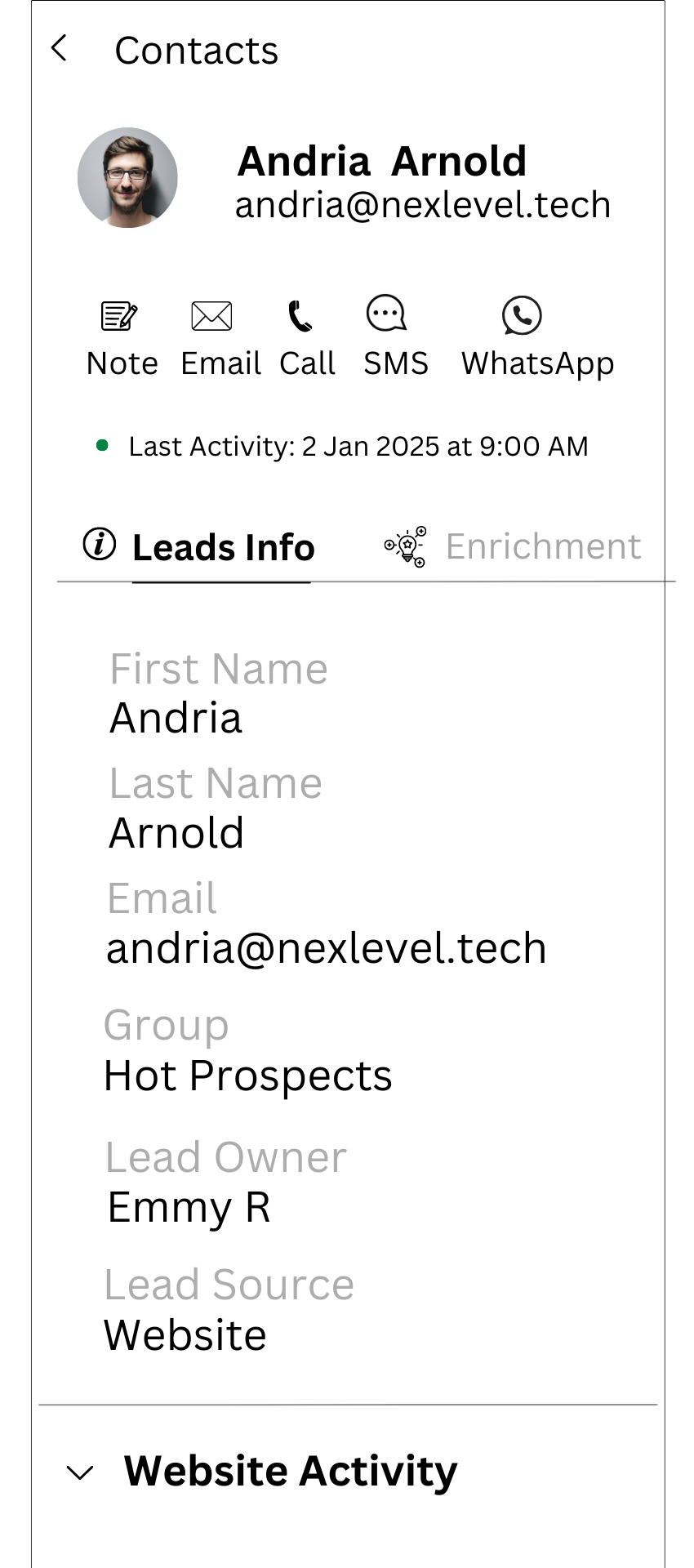
Task: Start a call with the phone icon
Action: 300,316
